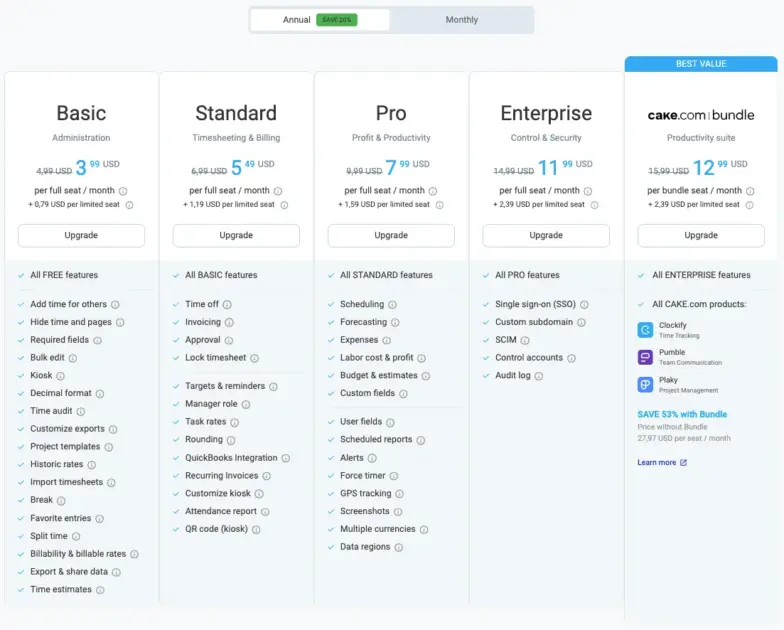This screenshot has width=784, height=630.
Task: Click info icon beside Historic rates
Action: (92, 465)
